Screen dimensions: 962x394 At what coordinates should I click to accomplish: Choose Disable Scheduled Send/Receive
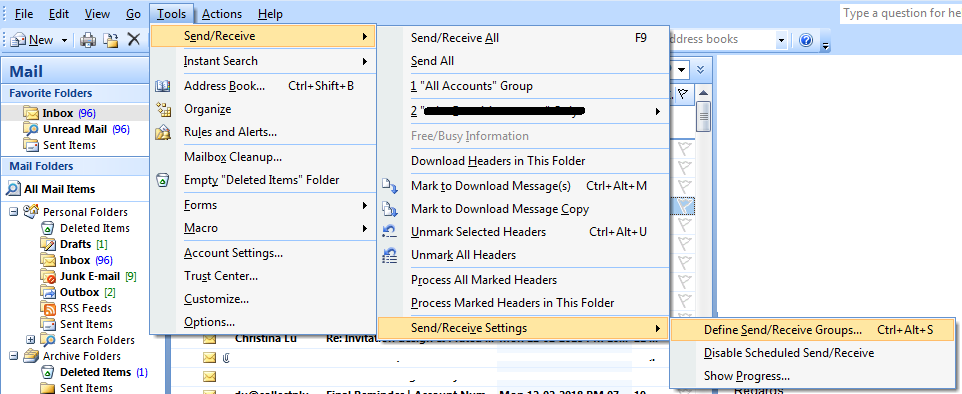813,353
